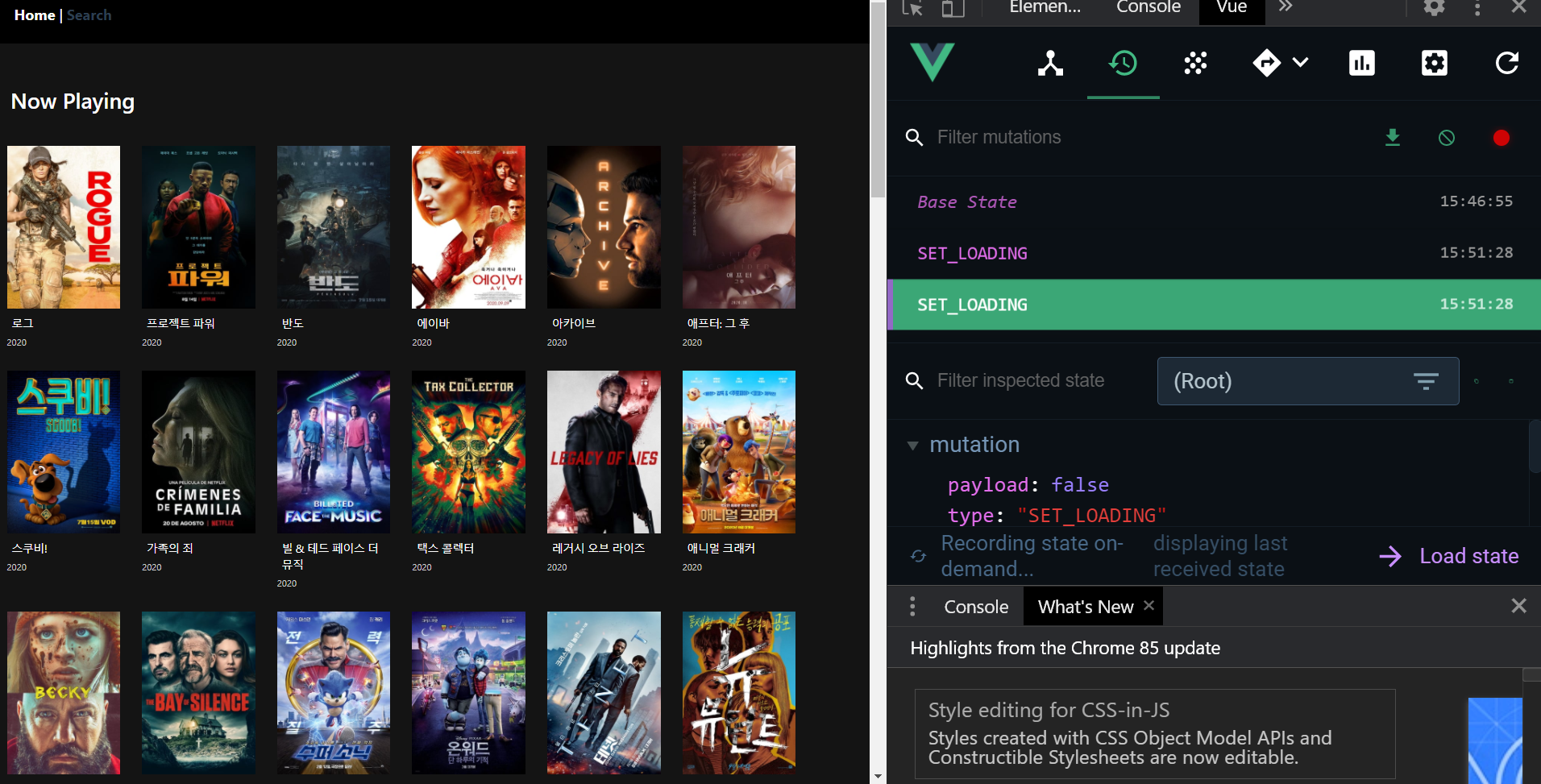Open the 가족의 죄 poster
The width and height of the screenshot is (1541, 784).
click(x=198, y=452)
